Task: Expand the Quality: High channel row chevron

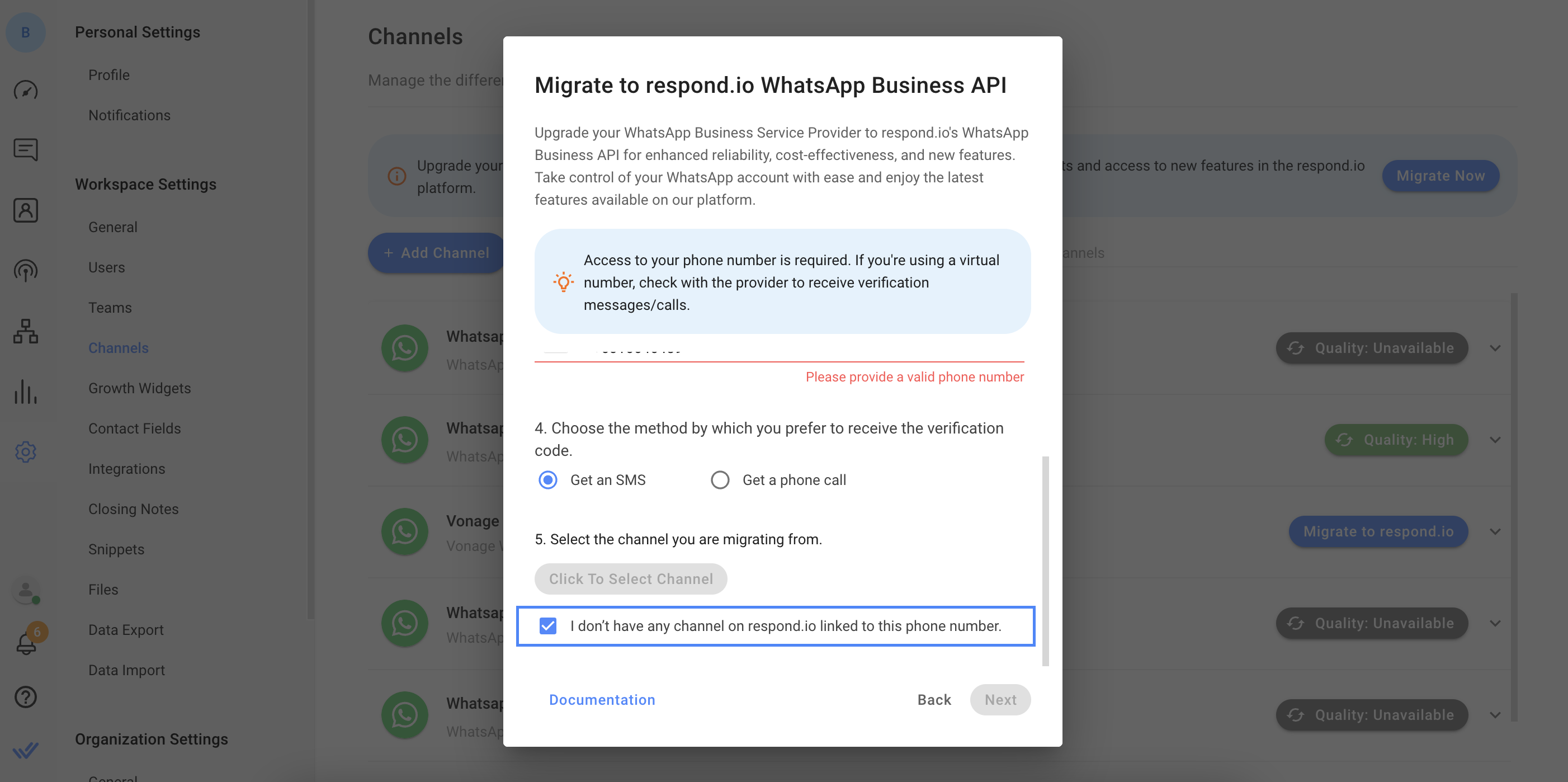Action: (1495, 440)
